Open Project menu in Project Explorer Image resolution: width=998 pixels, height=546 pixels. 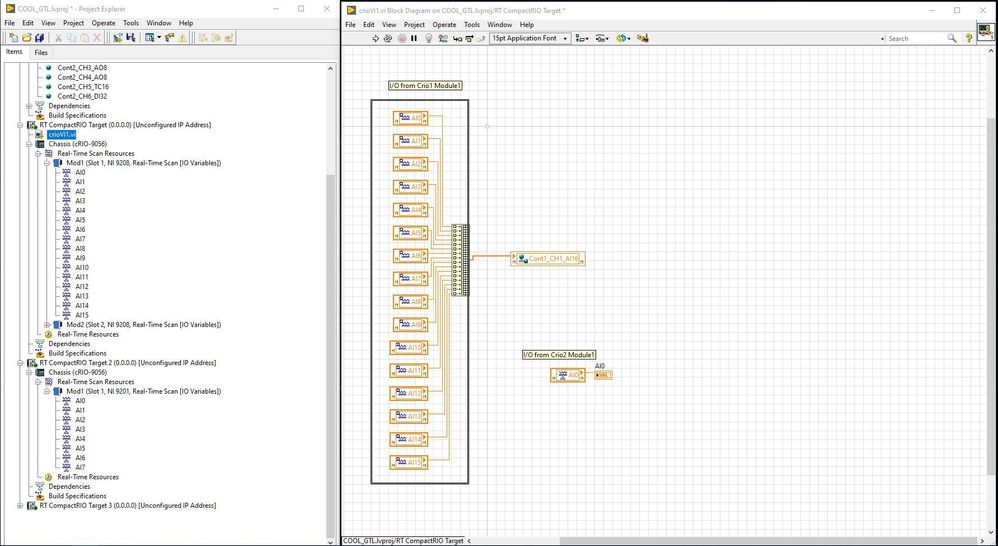[73, 23]
